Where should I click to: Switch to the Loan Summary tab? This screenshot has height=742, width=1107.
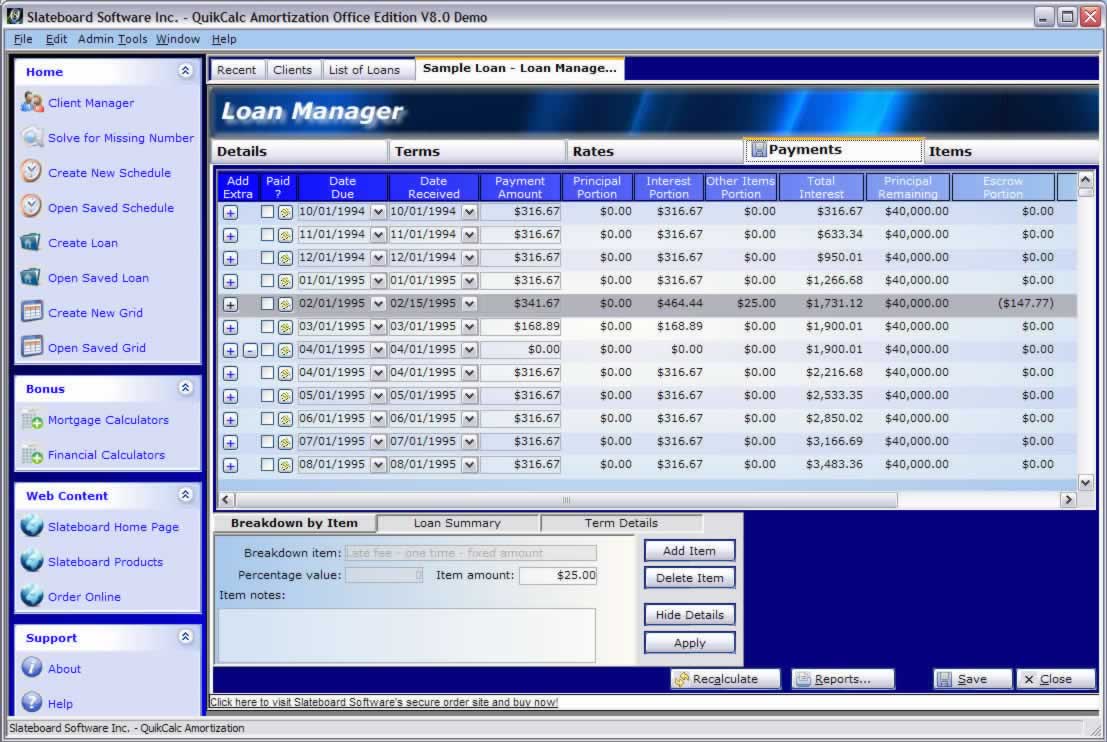click(457, 523)
